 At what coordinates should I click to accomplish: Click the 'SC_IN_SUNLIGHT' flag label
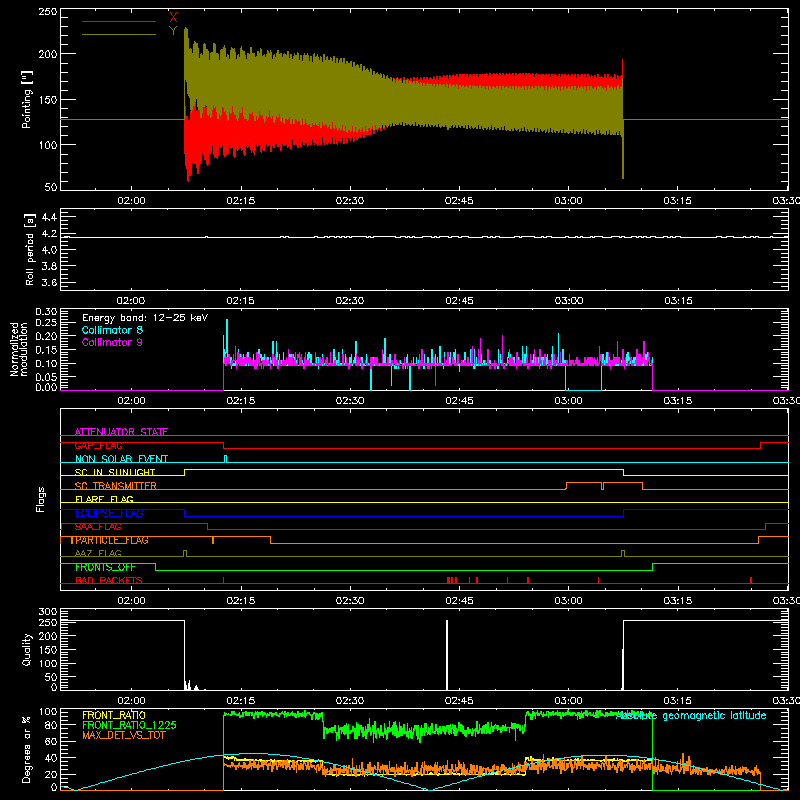[115, 472]
